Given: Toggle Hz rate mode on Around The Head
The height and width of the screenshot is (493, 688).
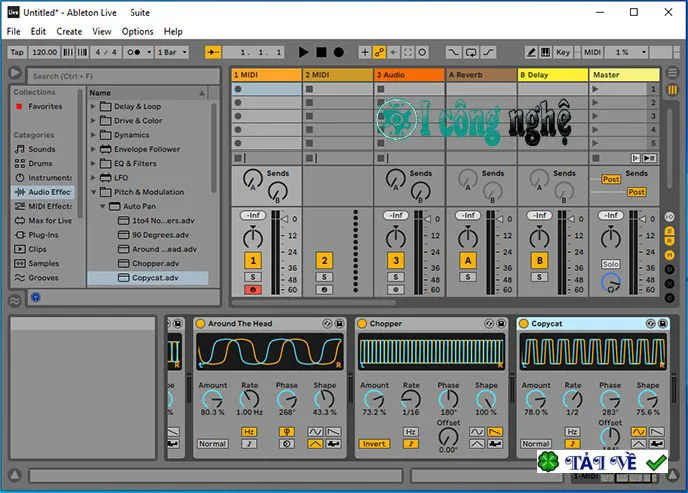Looking at the screenshot, I should coord(249,432).
